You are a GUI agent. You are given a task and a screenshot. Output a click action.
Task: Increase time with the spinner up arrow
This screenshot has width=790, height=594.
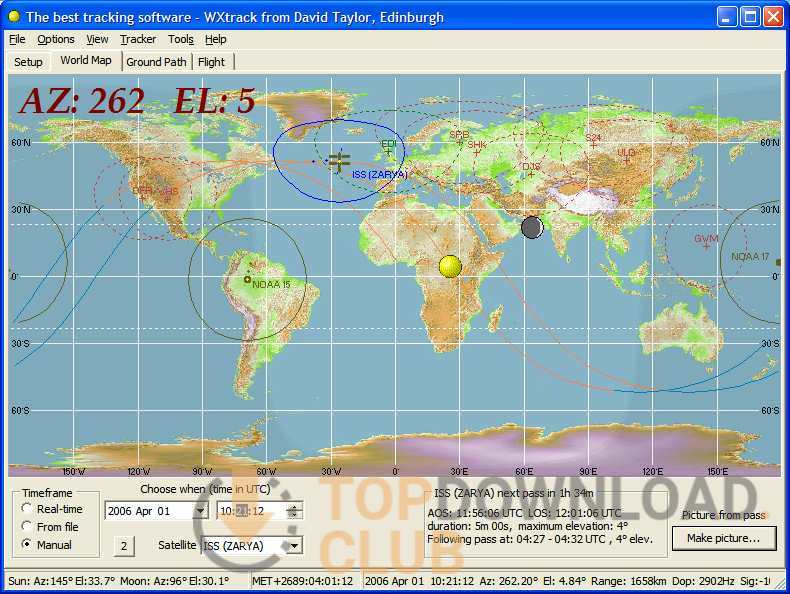(294, 507)
